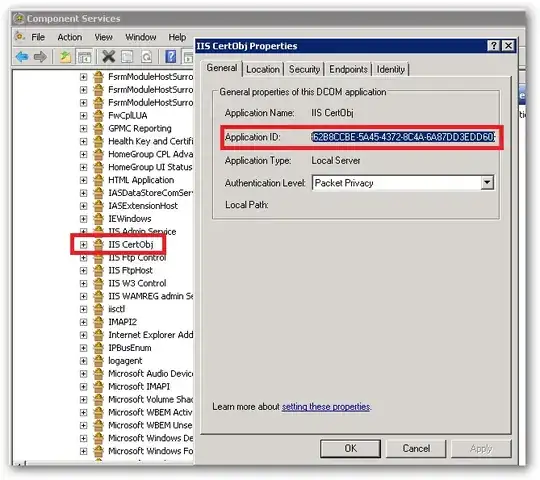Click the package icon beside iisctl

pos(98,309)
